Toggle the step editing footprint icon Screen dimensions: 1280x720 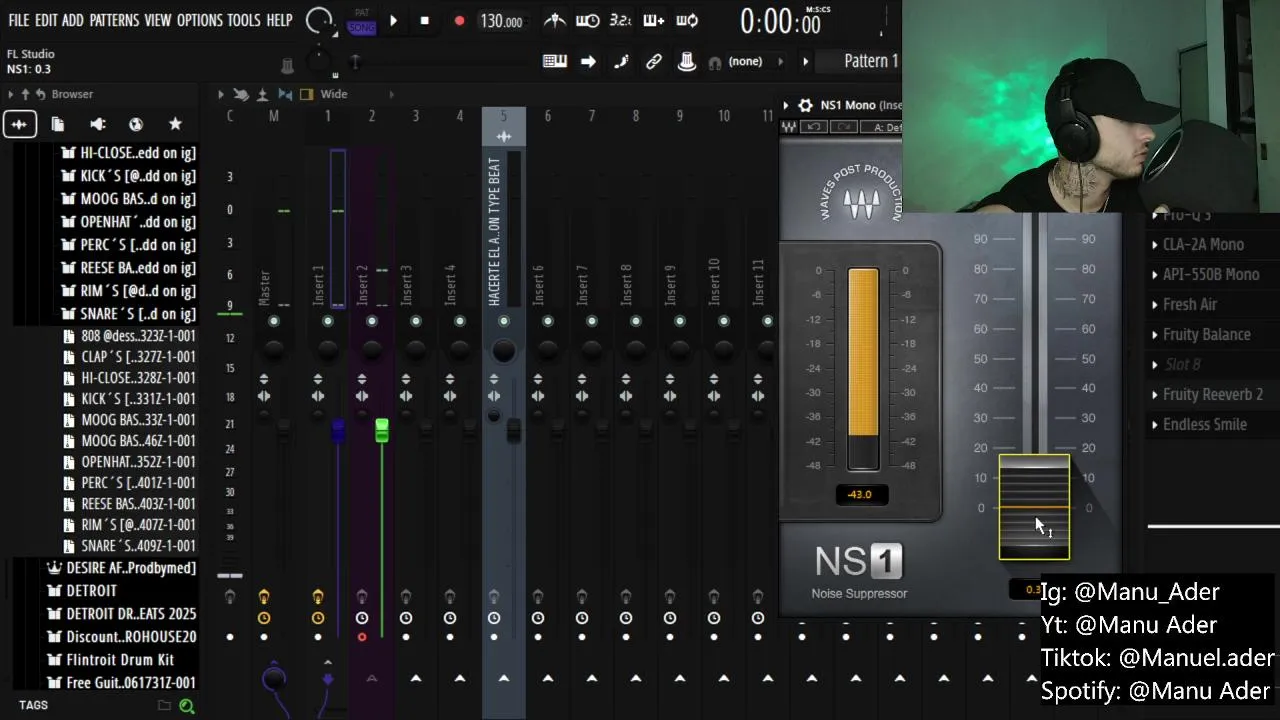click(621, 62)
